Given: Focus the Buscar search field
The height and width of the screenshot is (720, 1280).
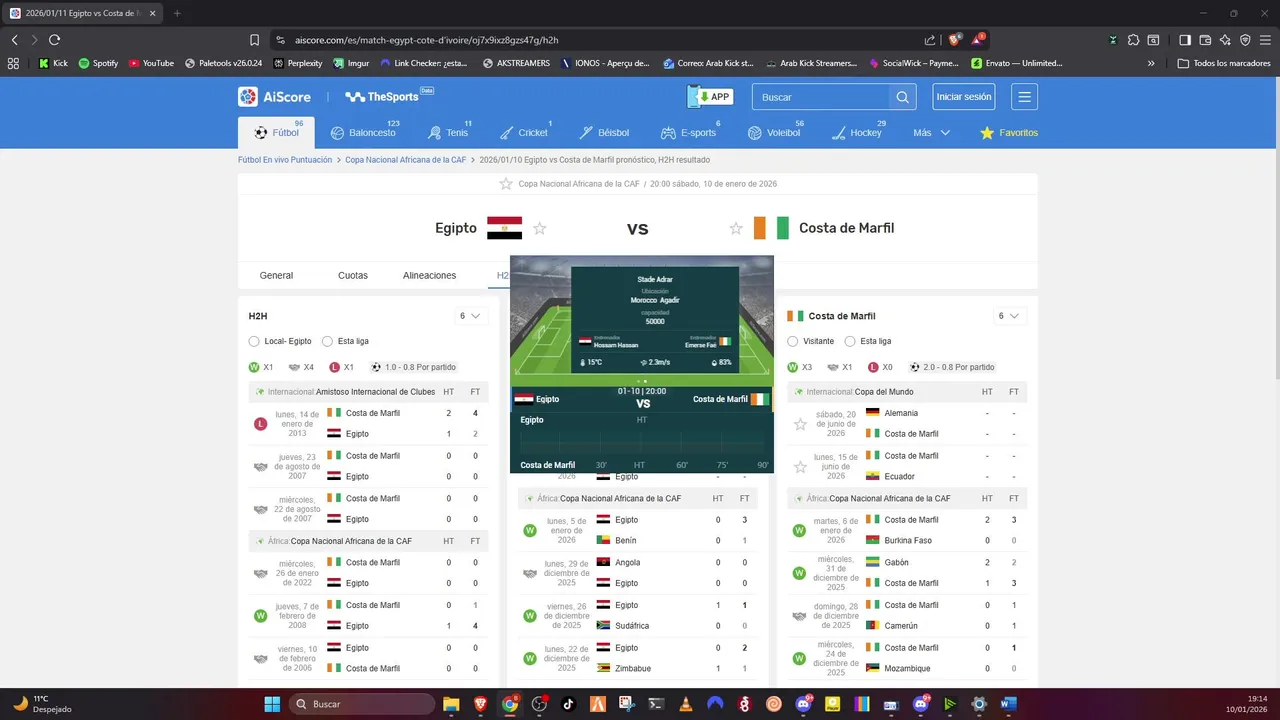Looking at the screenshot, I should click(821, 97).
